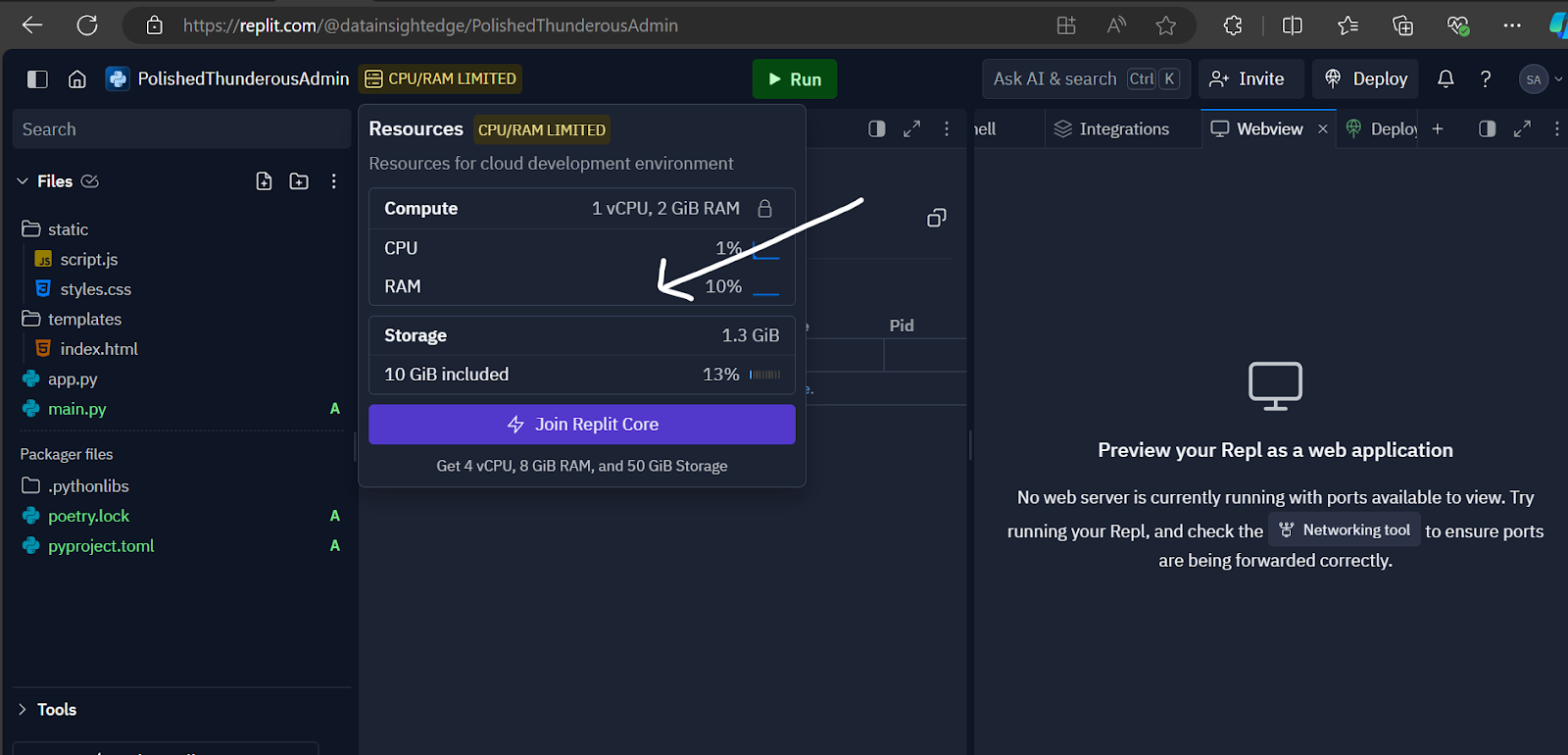The image size is (1568, 755).
Task: Go back with browser back arrow
Action: (x=32, y=25)
